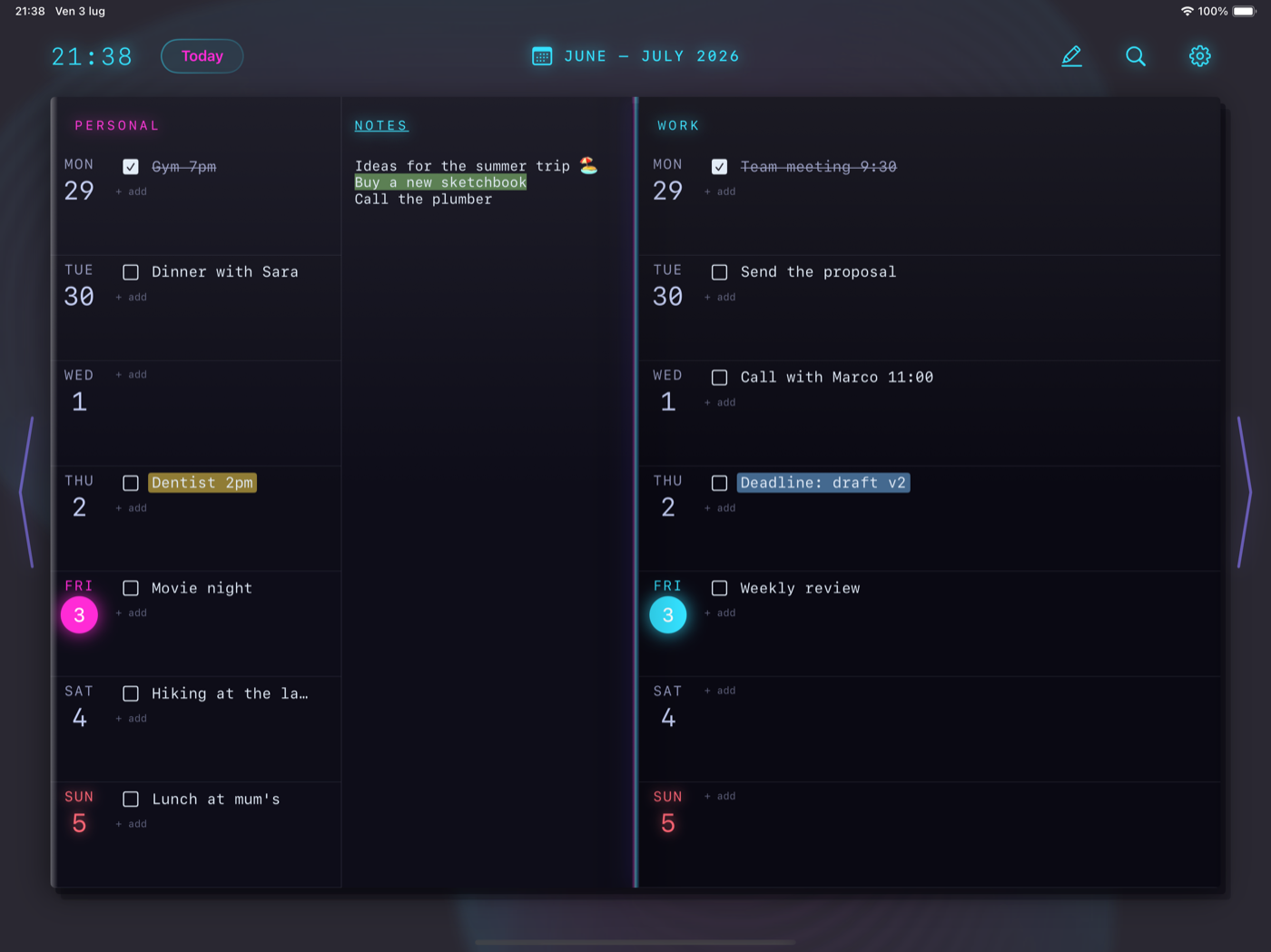Click the 'Send the proposal' task text

point(818,272)
